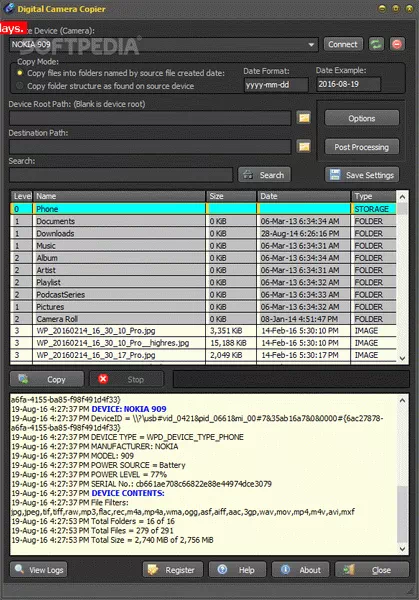Open View Logs
419x600 pixels.
pos(39,569)
